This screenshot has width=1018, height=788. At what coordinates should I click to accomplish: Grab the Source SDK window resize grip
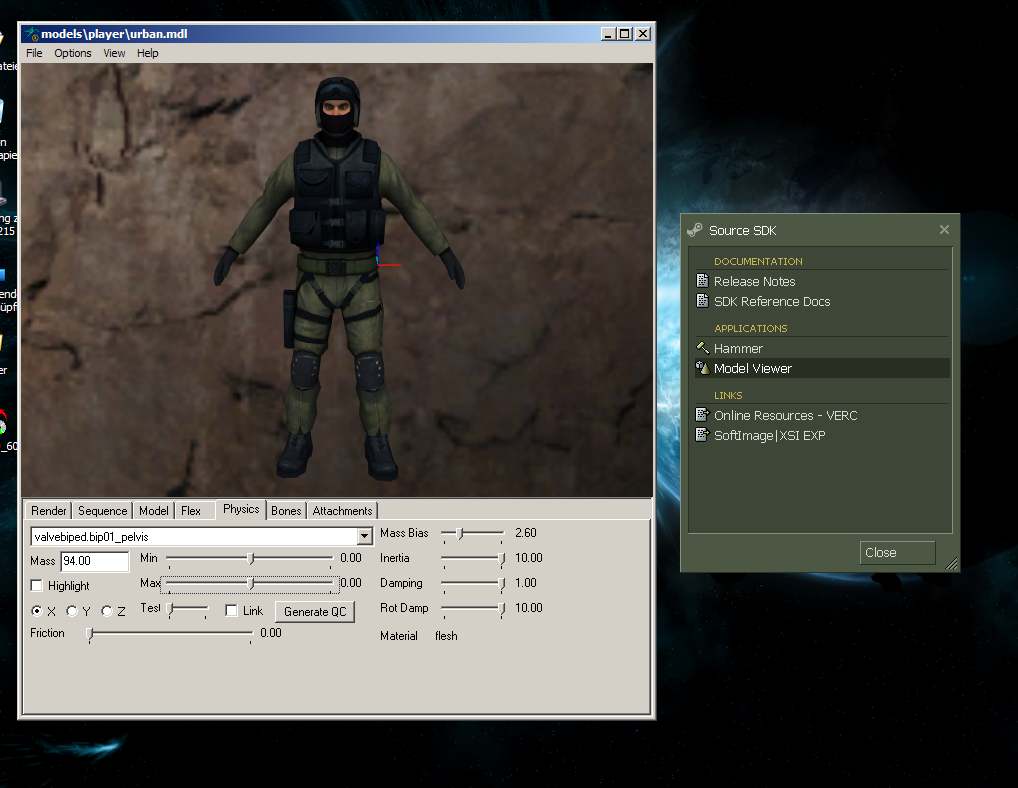(x=952, y=564)
